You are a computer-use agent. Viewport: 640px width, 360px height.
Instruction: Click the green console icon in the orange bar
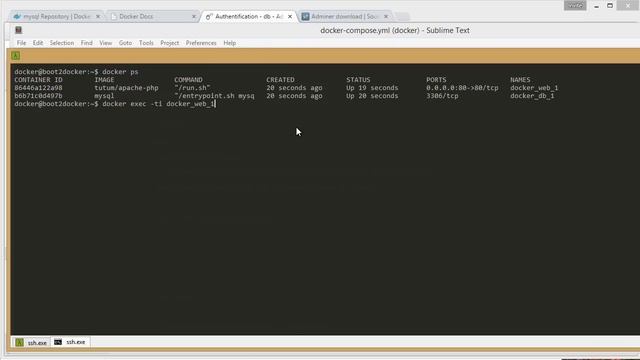16,56
